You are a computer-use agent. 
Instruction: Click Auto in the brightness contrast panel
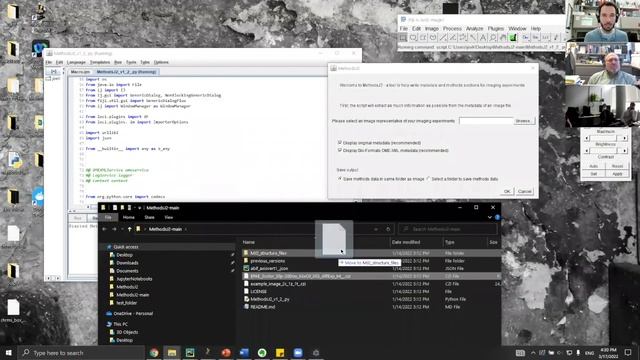593,166
